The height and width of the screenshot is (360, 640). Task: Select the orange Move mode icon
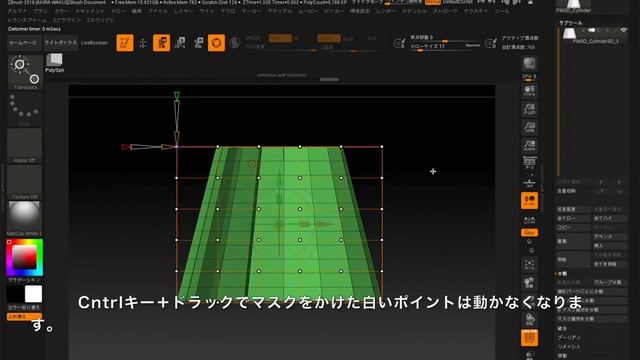[162, 43]
